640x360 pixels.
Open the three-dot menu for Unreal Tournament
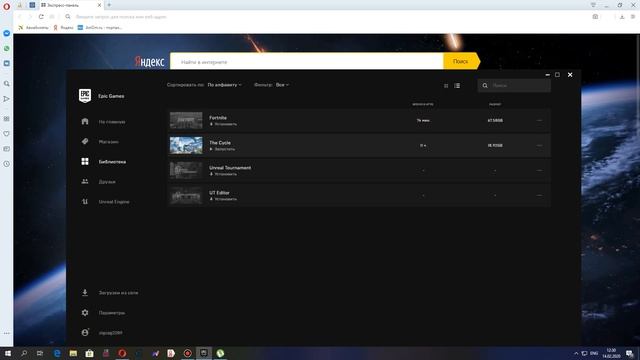pyautogui.click(x=539, y=170)
